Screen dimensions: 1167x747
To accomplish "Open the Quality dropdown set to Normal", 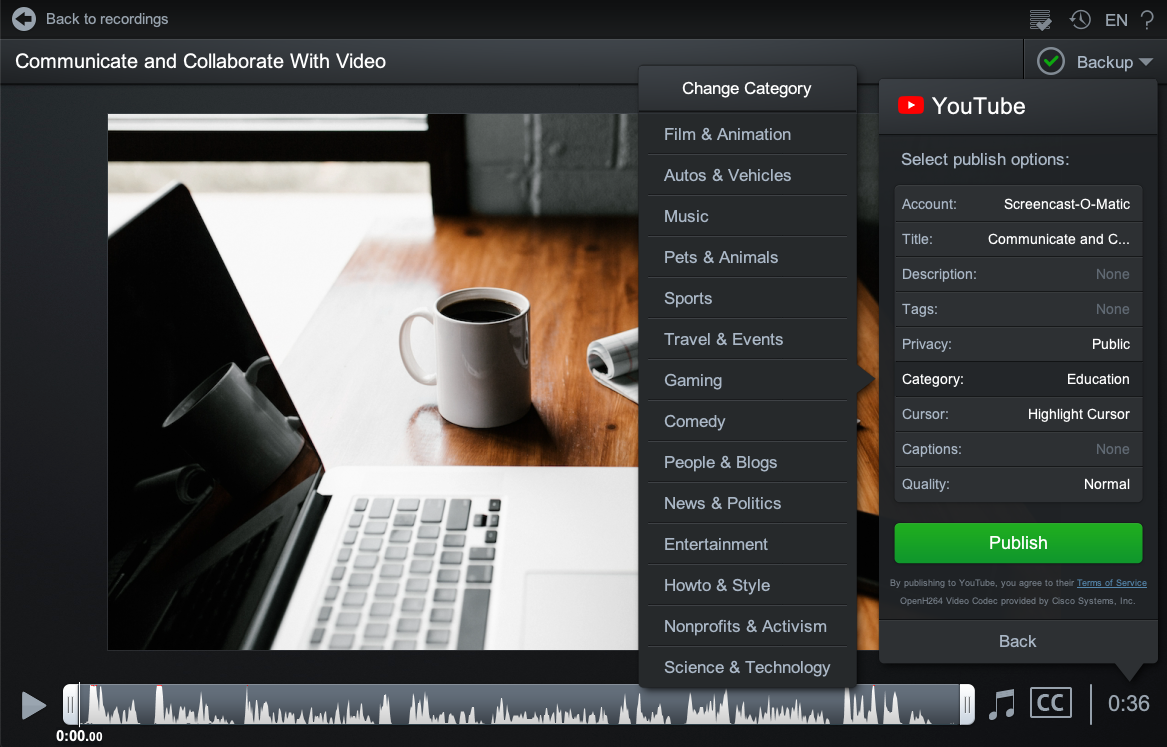I will click(x=1018, y=484).
